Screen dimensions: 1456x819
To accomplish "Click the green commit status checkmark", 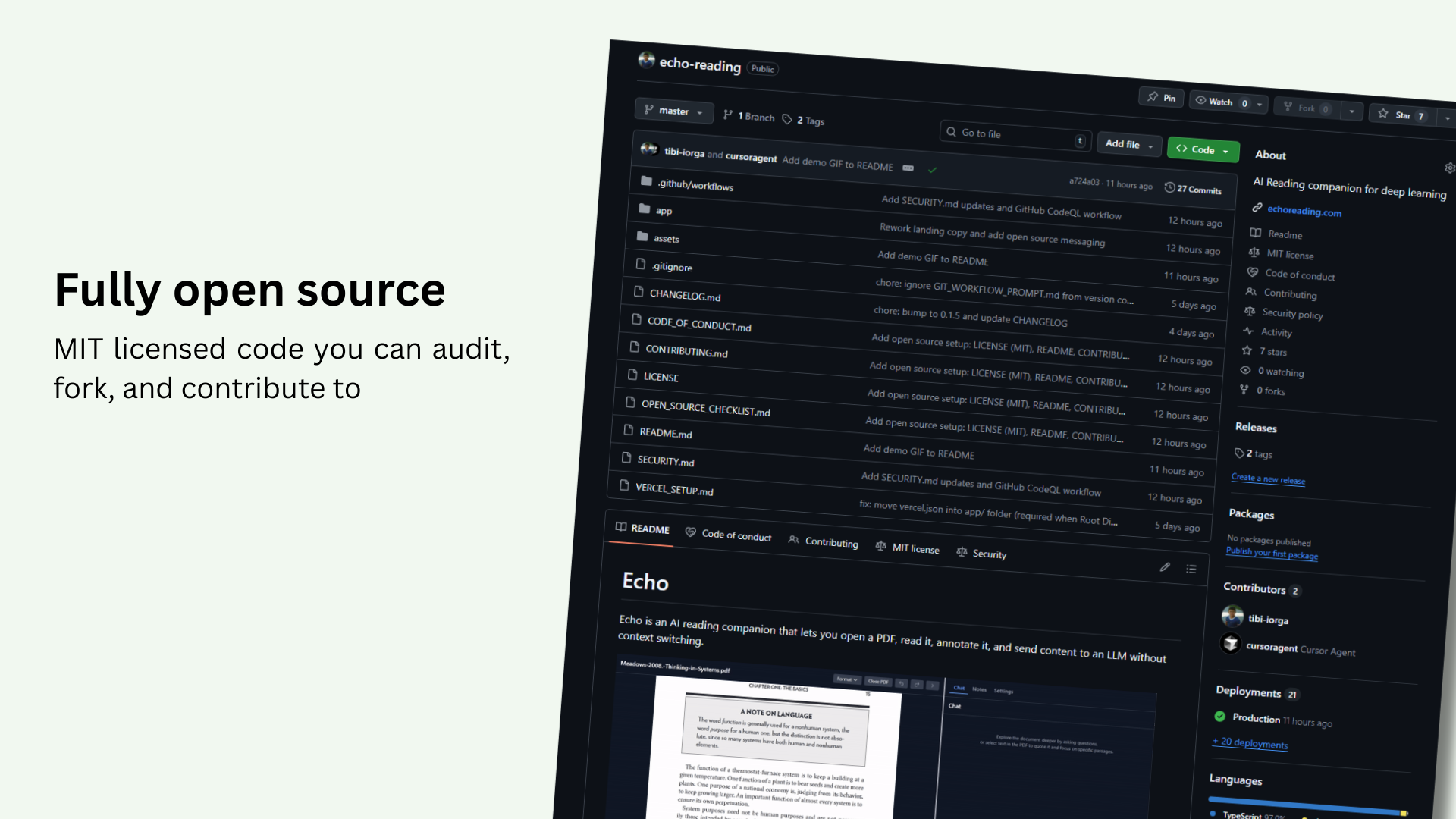I will [x=932, y=170].
